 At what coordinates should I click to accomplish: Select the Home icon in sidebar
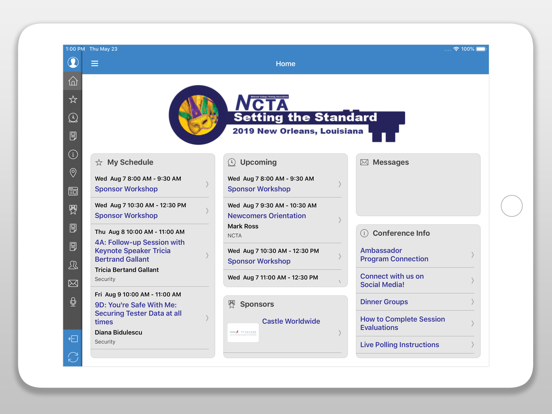coord(73,81)
